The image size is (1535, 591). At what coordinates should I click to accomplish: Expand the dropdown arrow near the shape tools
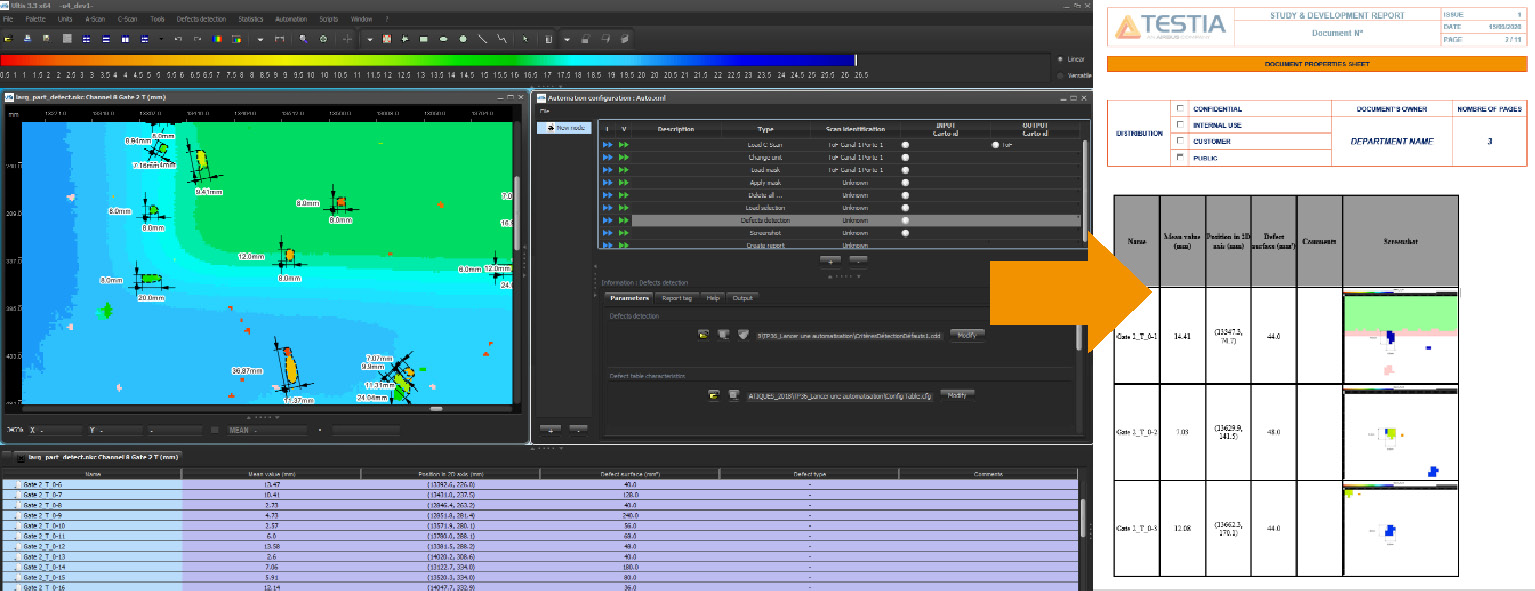(369, 39)
